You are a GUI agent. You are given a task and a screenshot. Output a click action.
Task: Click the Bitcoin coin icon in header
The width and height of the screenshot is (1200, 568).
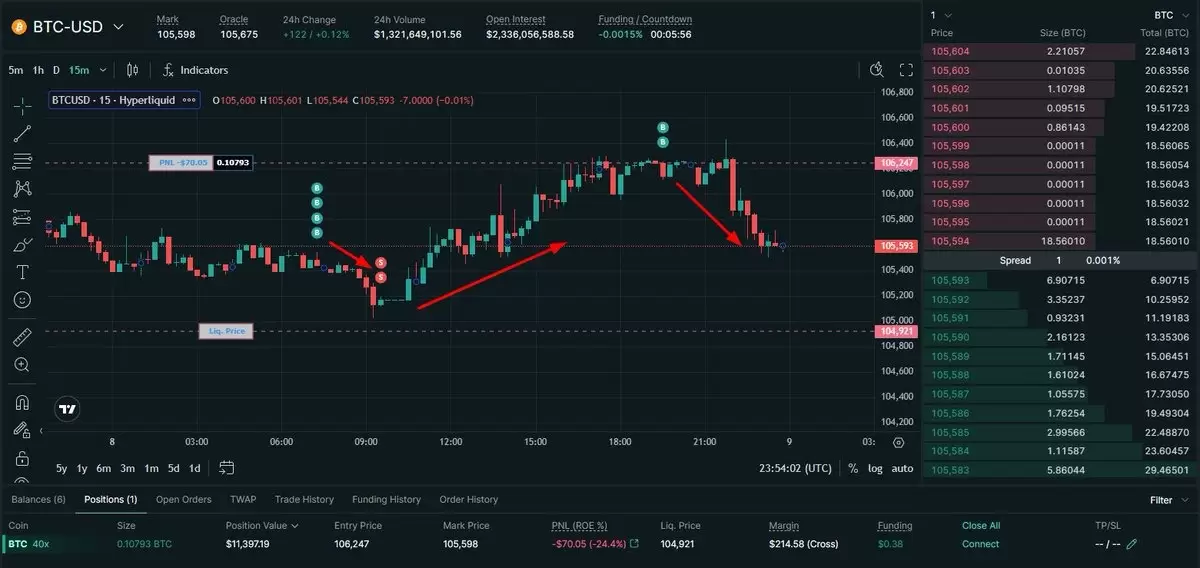(x=18, y=27)
